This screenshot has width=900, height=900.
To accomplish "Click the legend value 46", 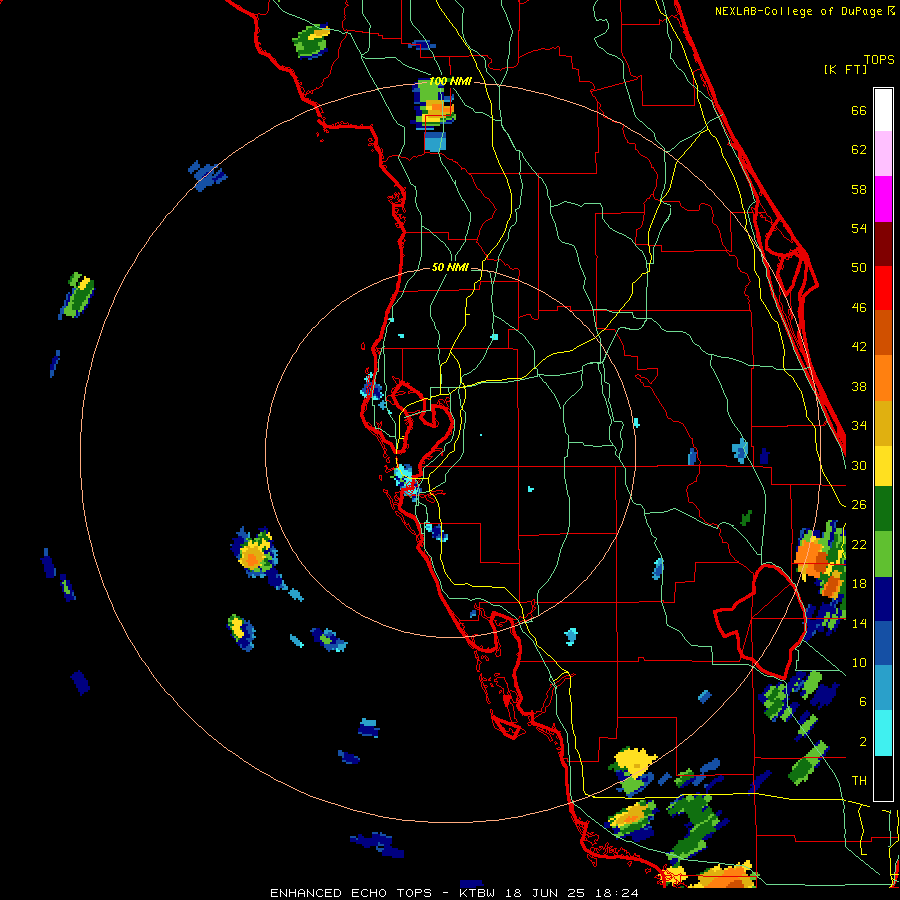I will point(859,308).
